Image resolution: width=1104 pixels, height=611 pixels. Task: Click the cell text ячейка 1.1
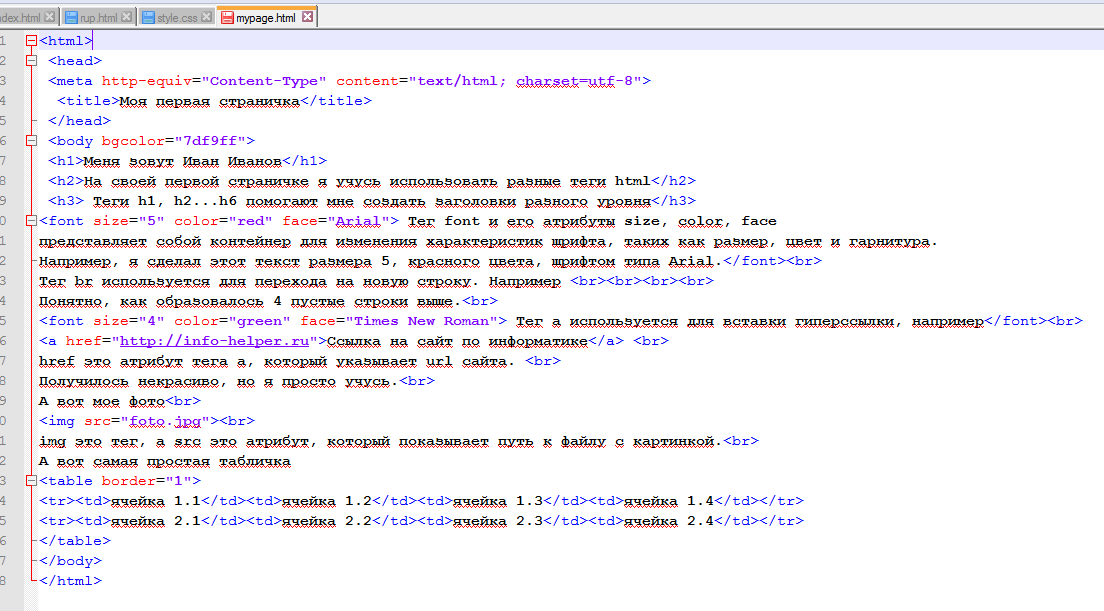(156, 501)
